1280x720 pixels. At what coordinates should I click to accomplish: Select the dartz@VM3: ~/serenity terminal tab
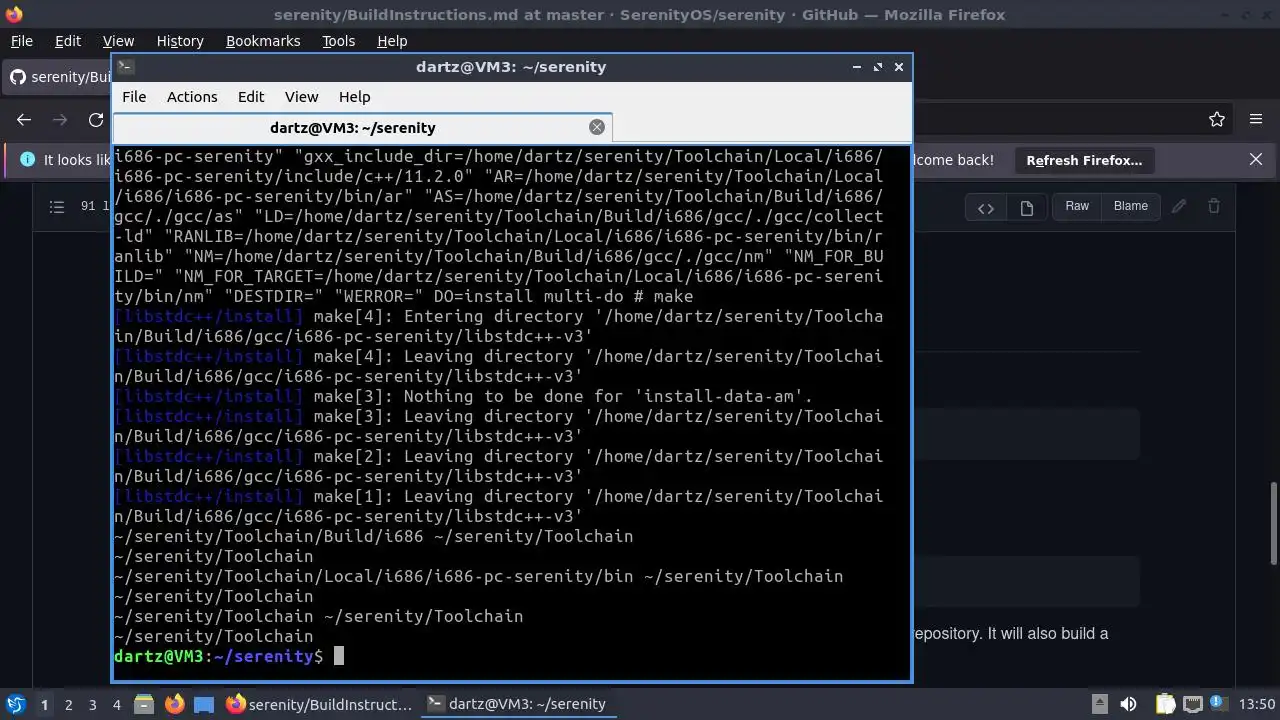pos(353,128)
